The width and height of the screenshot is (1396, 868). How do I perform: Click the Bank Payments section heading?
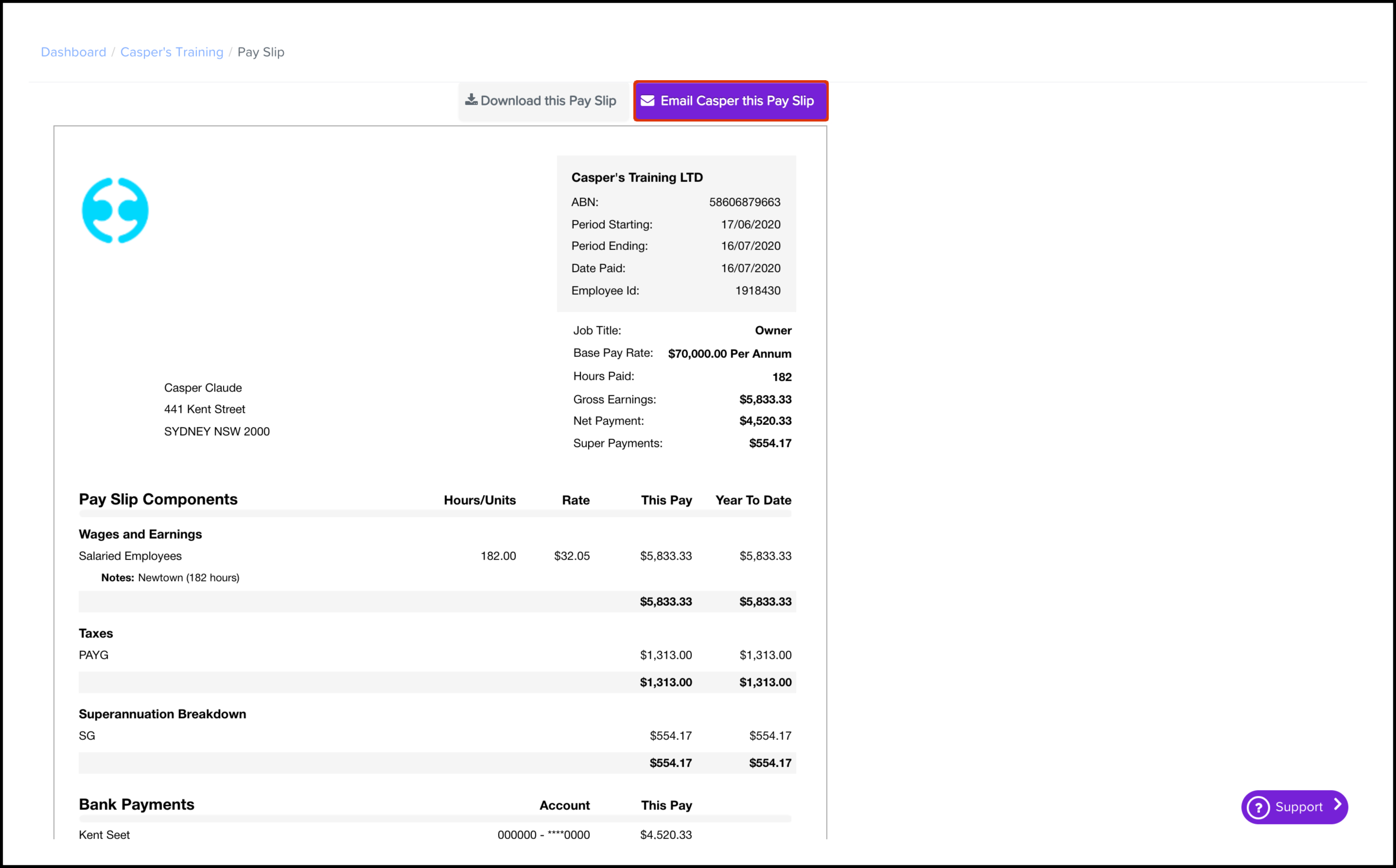[137, 804]
